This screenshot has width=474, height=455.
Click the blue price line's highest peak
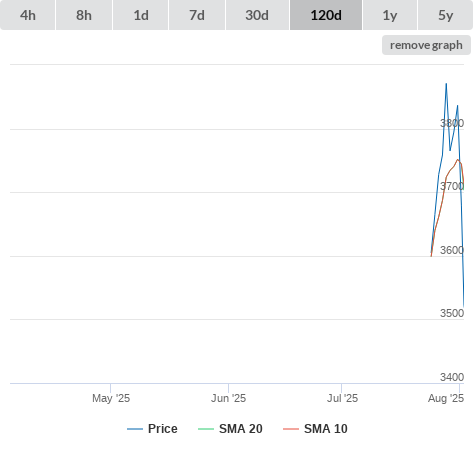[x=446, y=84]
